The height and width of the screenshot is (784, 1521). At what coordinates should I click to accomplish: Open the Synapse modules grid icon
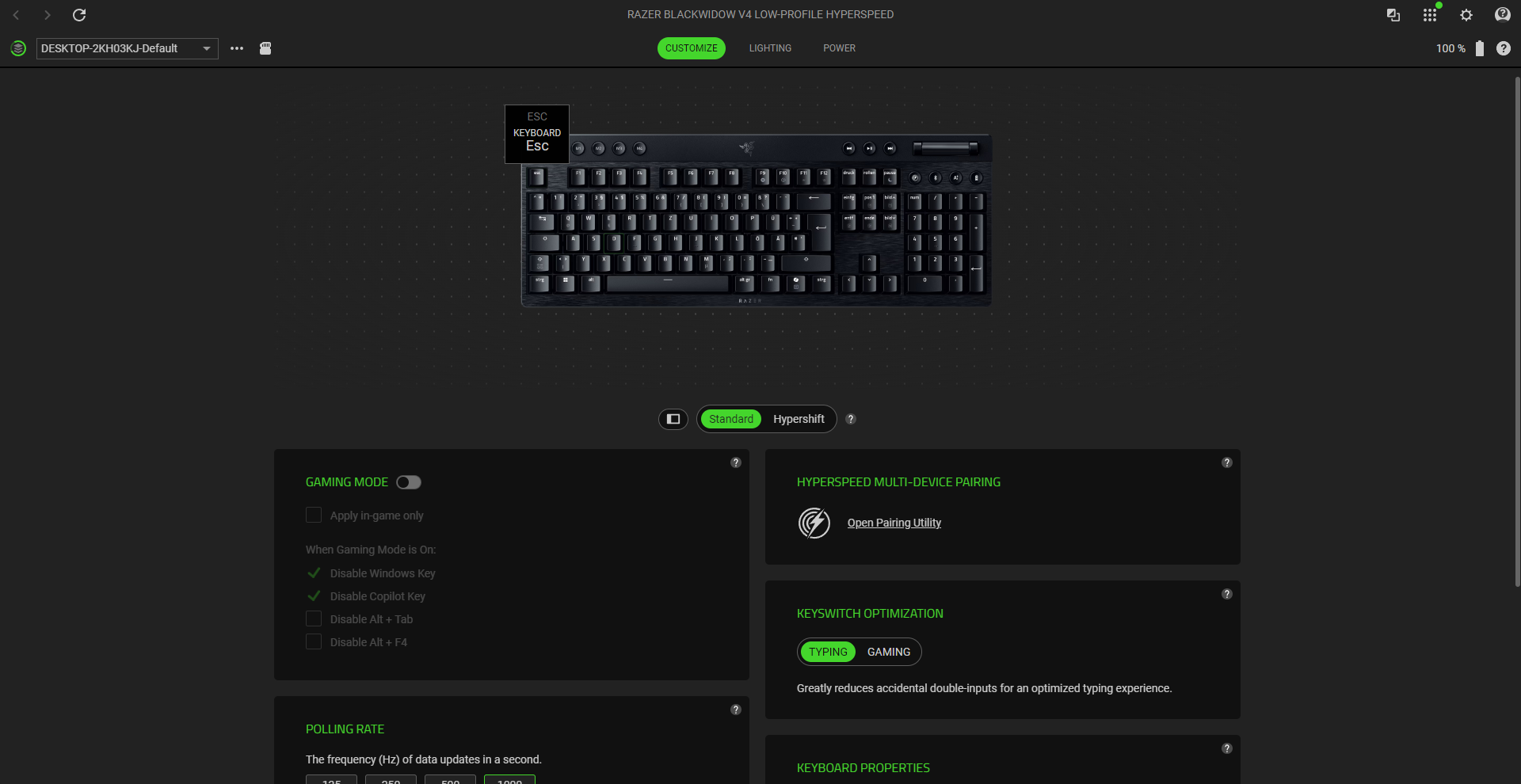[x=1430, y=15]
